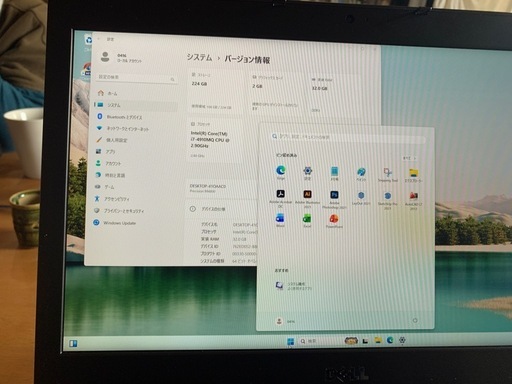The height and width of the screenshot is (384, 512).
Task: Open プライバシーとセキュリティ settings
Action: click(119, 211)
